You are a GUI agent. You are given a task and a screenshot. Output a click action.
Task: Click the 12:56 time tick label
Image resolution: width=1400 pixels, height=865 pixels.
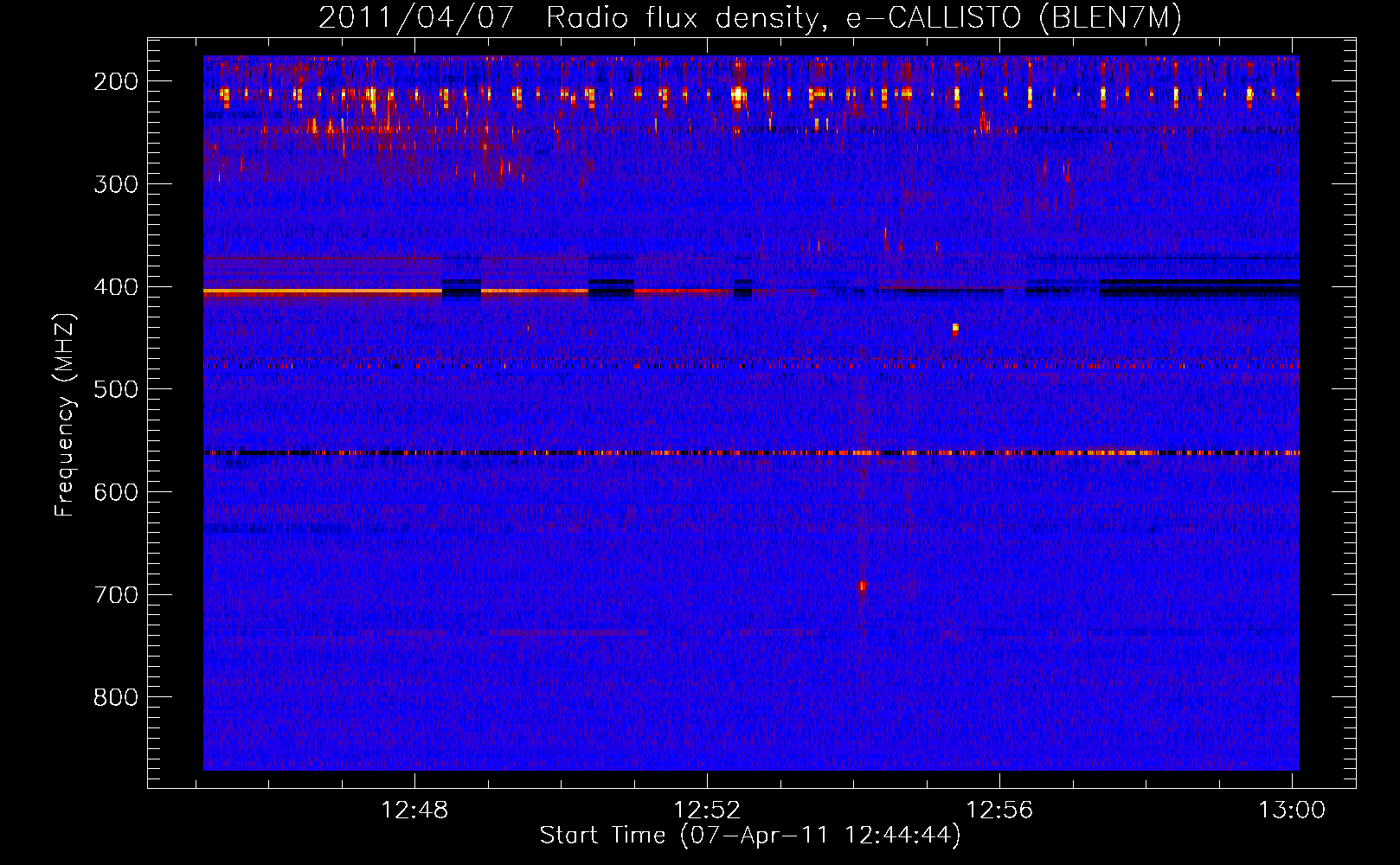[999, 811]
